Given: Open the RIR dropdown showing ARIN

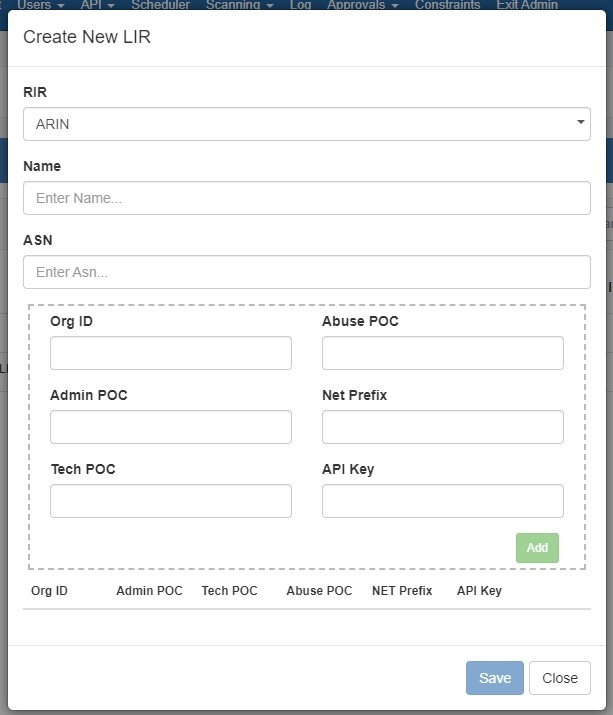Looking at the screenshot, I should (306, 124).
